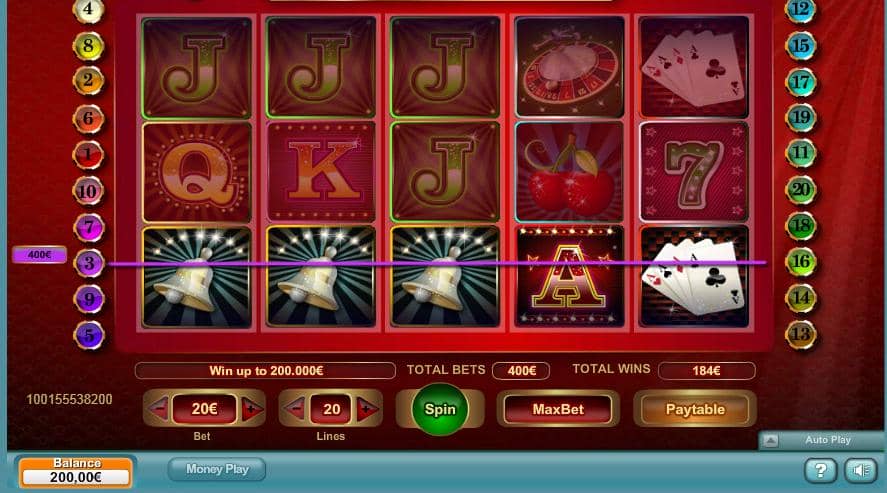
Task: Select payline number 7 marker
Action: click(x=89, y=227)
